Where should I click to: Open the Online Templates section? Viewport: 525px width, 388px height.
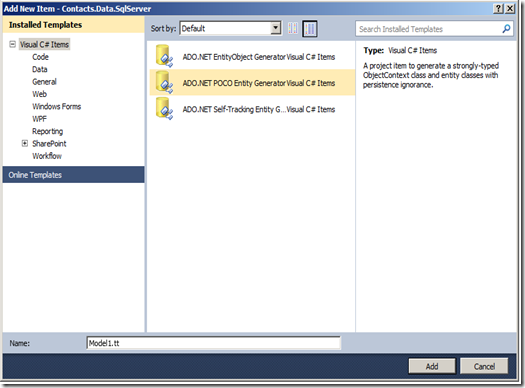coord(73,175)
